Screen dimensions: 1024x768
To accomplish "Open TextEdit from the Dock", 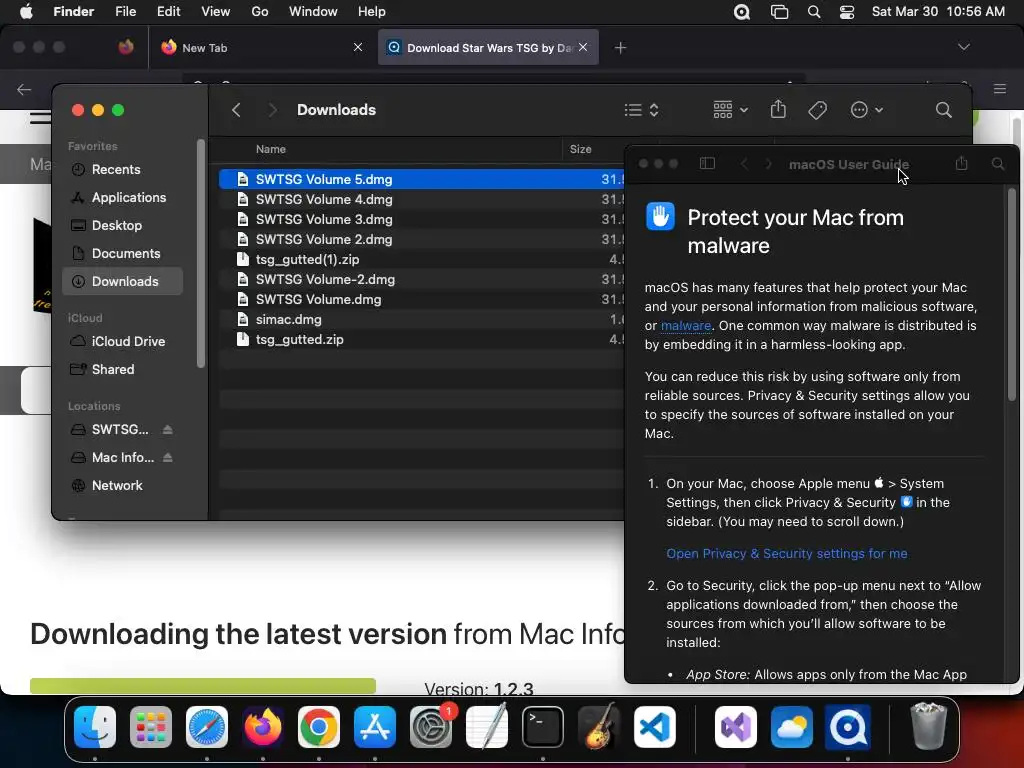I will coord(487,727).
